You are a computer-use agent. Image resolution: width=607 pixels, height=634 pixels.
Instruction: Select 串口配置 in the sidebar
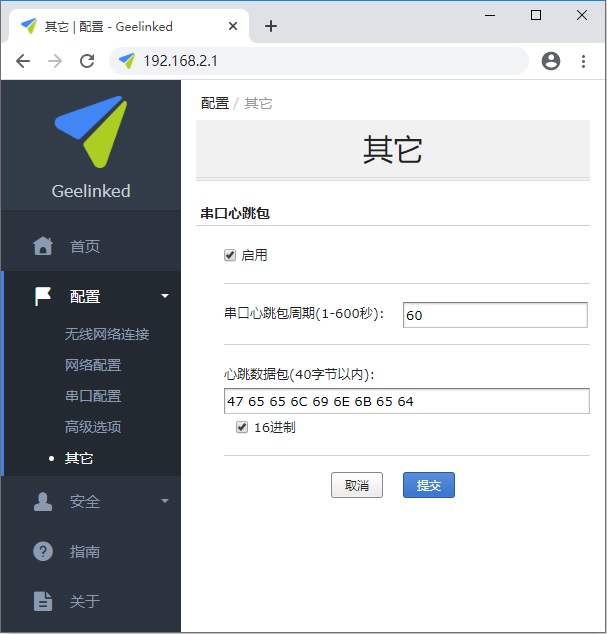(93, 396)
